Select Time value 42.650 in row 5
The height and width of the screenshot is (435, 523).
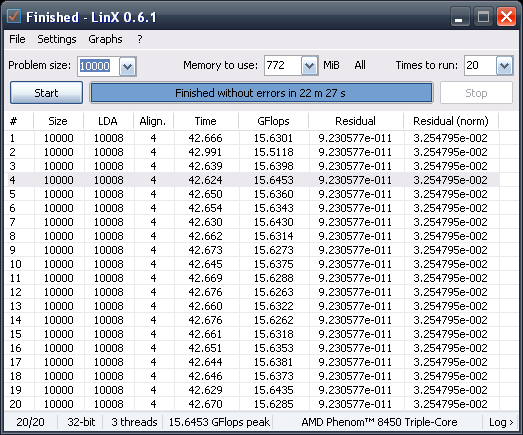coord(205,194)
